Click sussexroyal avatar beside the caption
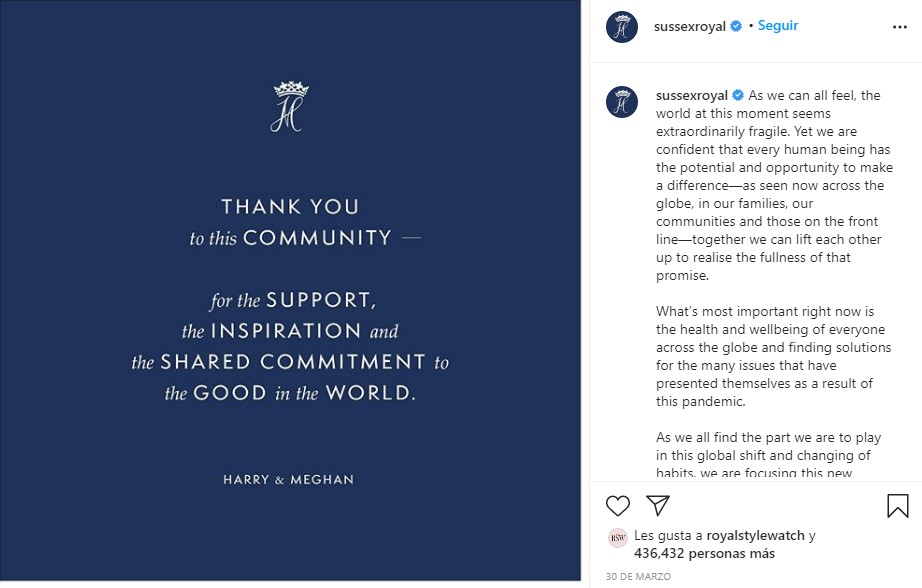The height and width of the screenshot is (588, 922). (x=622, y=102)
